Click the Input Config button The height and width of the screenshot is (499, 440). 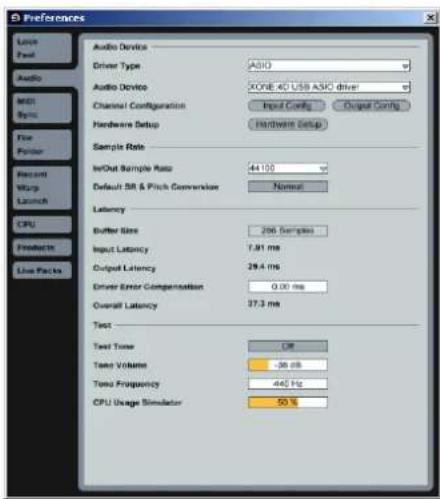pos(287,106)
